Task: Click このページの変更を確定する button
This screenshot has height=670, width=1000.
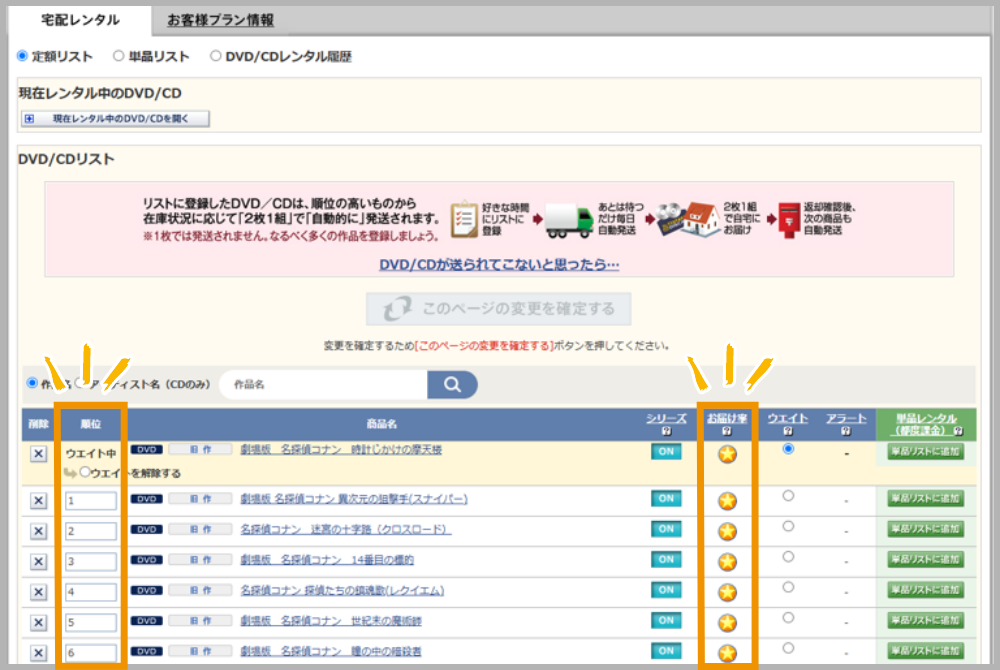Action: point(499,308)
